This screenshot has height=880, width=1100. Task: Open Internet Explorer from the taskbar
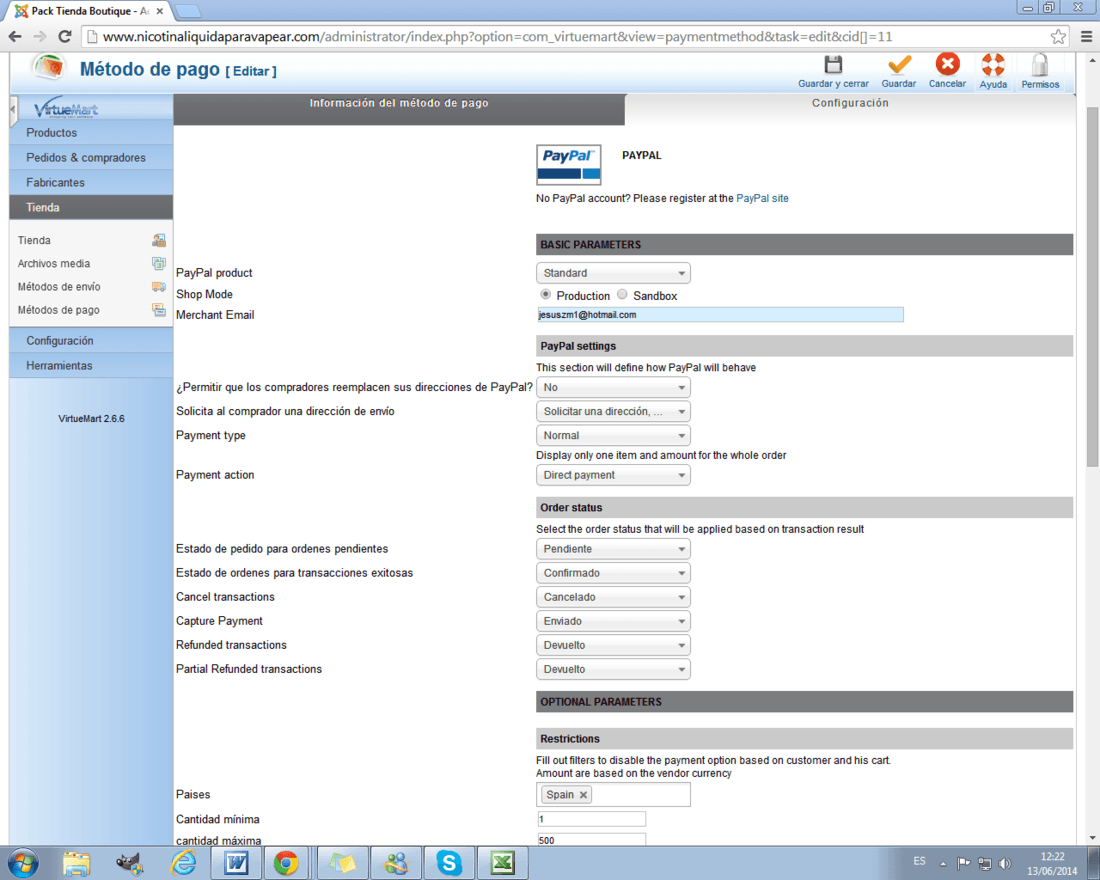pos(183,863)
